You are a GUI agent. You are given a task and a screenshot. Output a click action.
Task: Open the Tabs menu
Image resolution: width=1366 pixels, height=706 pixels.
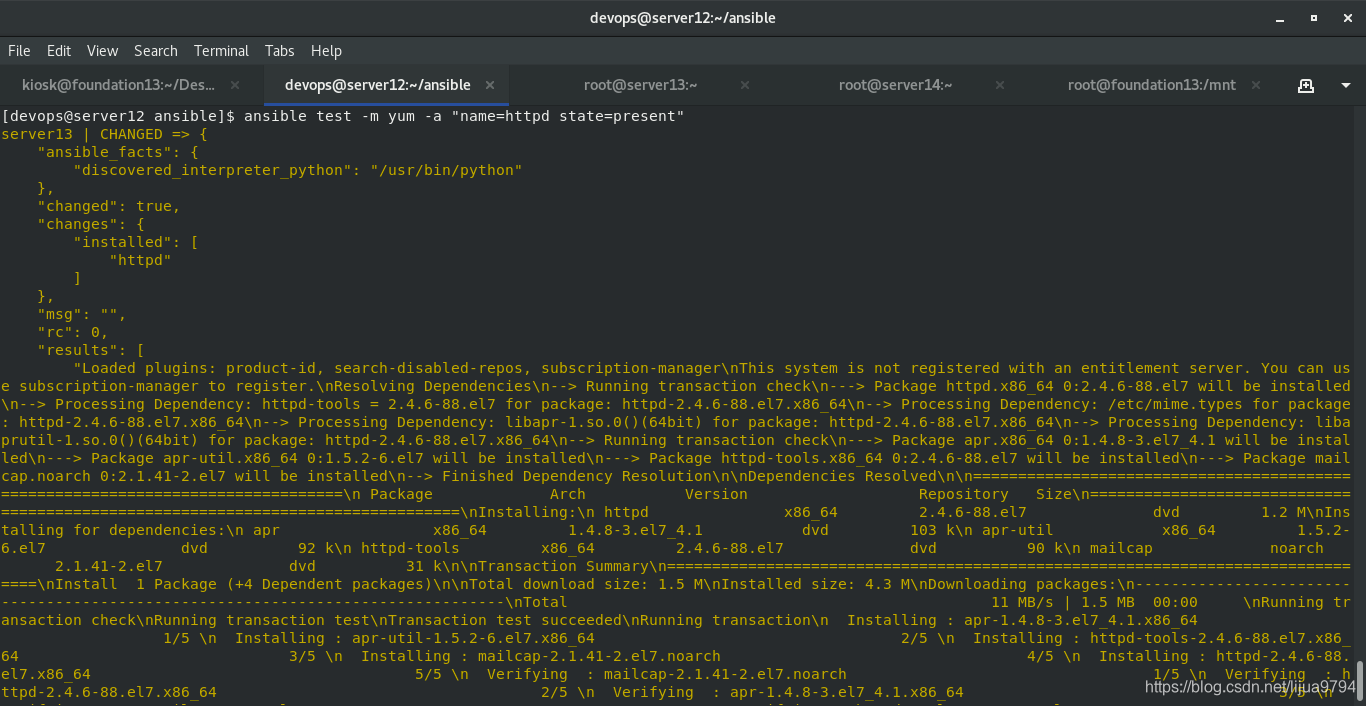click(x=280, y=50)
